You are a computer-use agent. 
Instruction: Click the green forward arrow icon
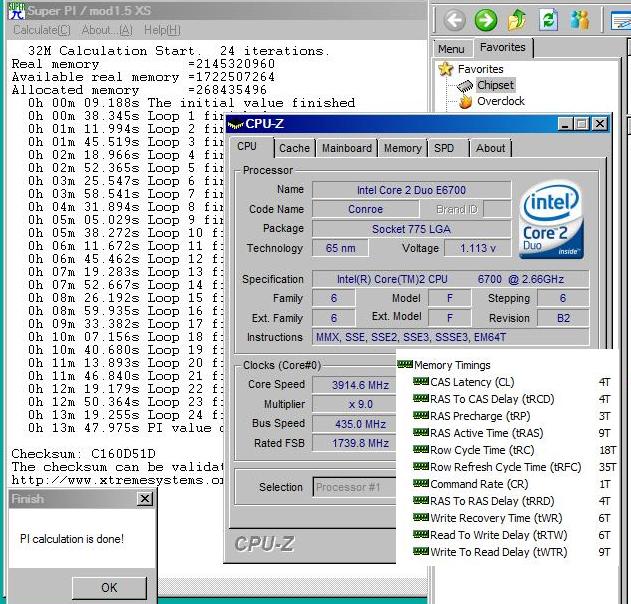(486, 20)
